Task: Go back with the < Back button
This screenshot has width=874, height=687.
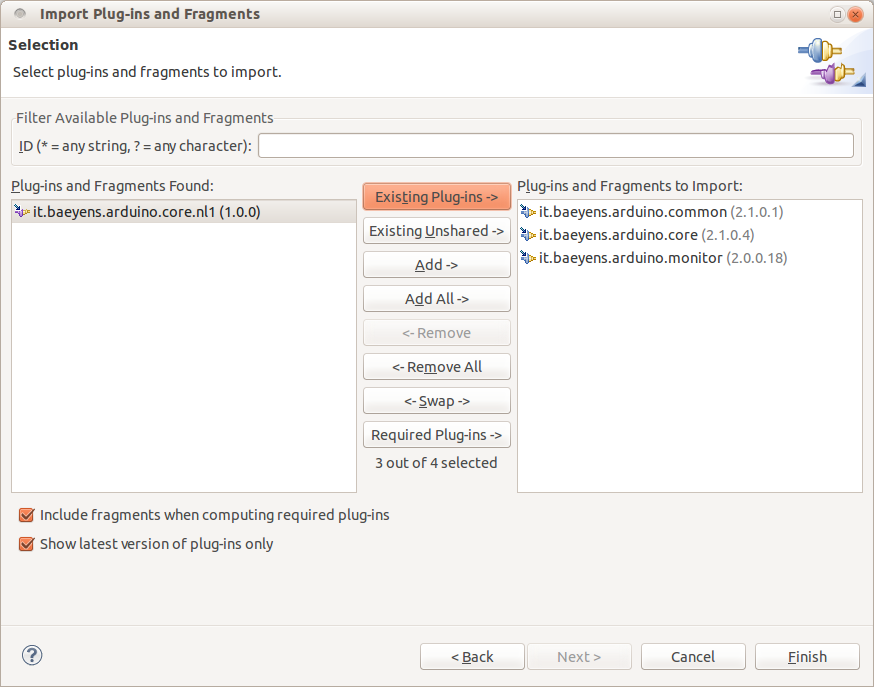Action: pos(472,657)
